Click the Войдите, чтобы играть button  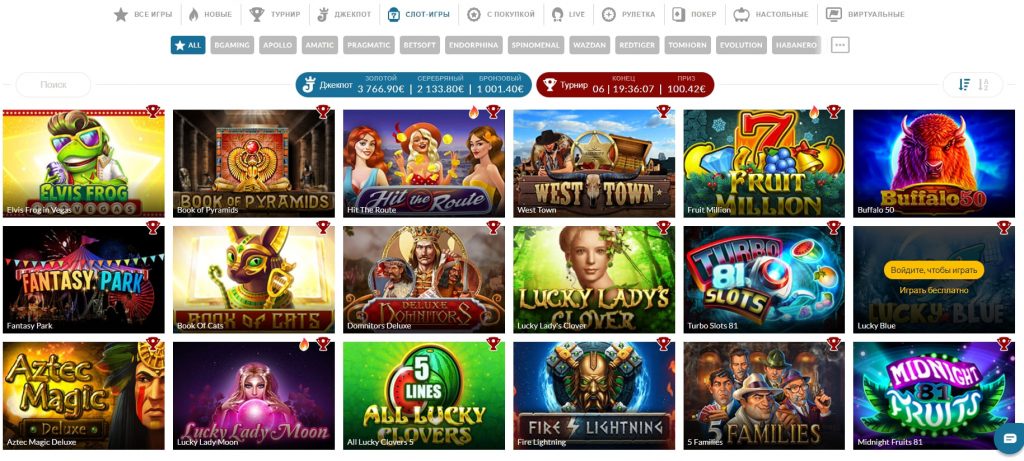(933, 270)
